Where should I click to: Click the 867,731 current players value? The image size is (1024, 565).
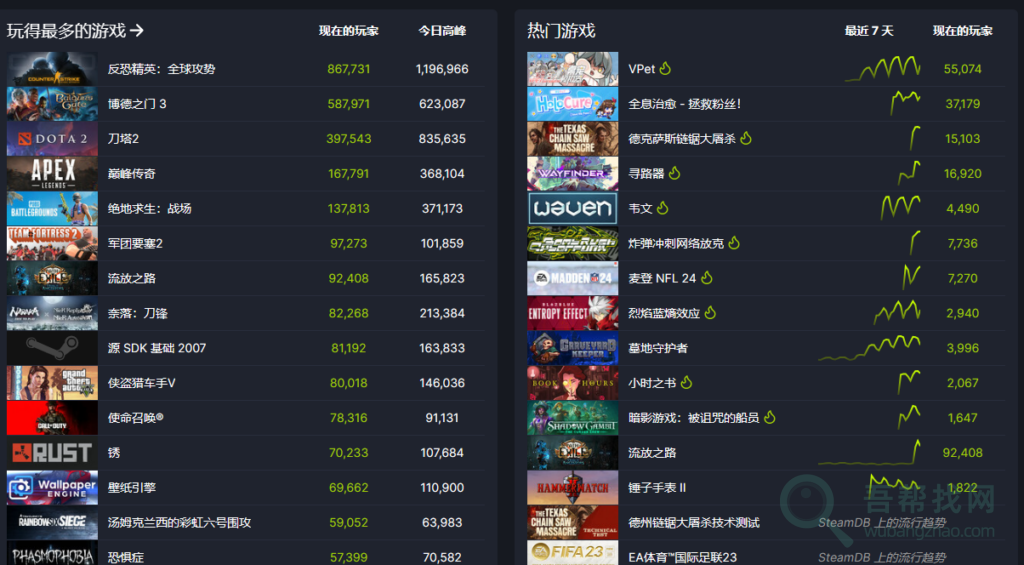pos(349,69)
